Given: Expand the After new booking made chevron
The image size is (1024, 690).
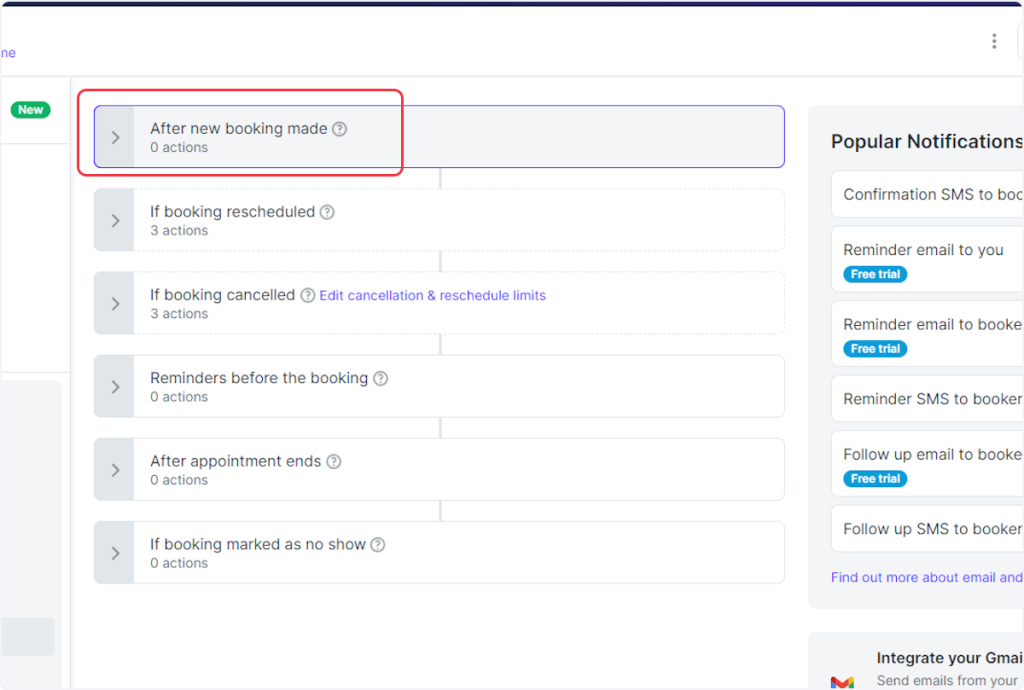Looking at the screenshot, I should [115, 137].
